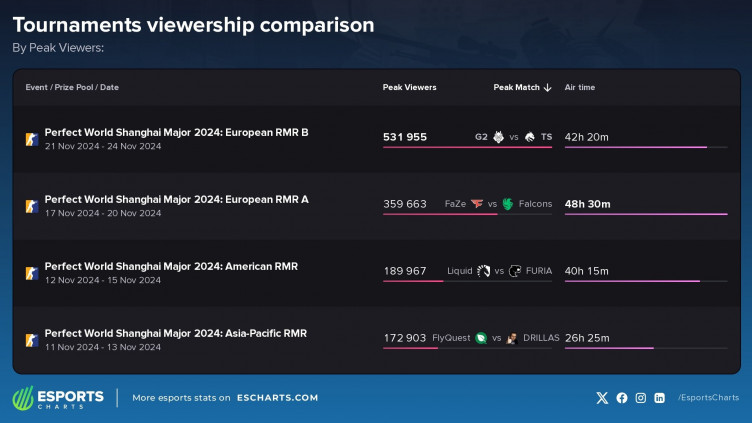
Task: Click the date 21 Nov 2024 - 24 Nov 2024
Action: point(103,146)
